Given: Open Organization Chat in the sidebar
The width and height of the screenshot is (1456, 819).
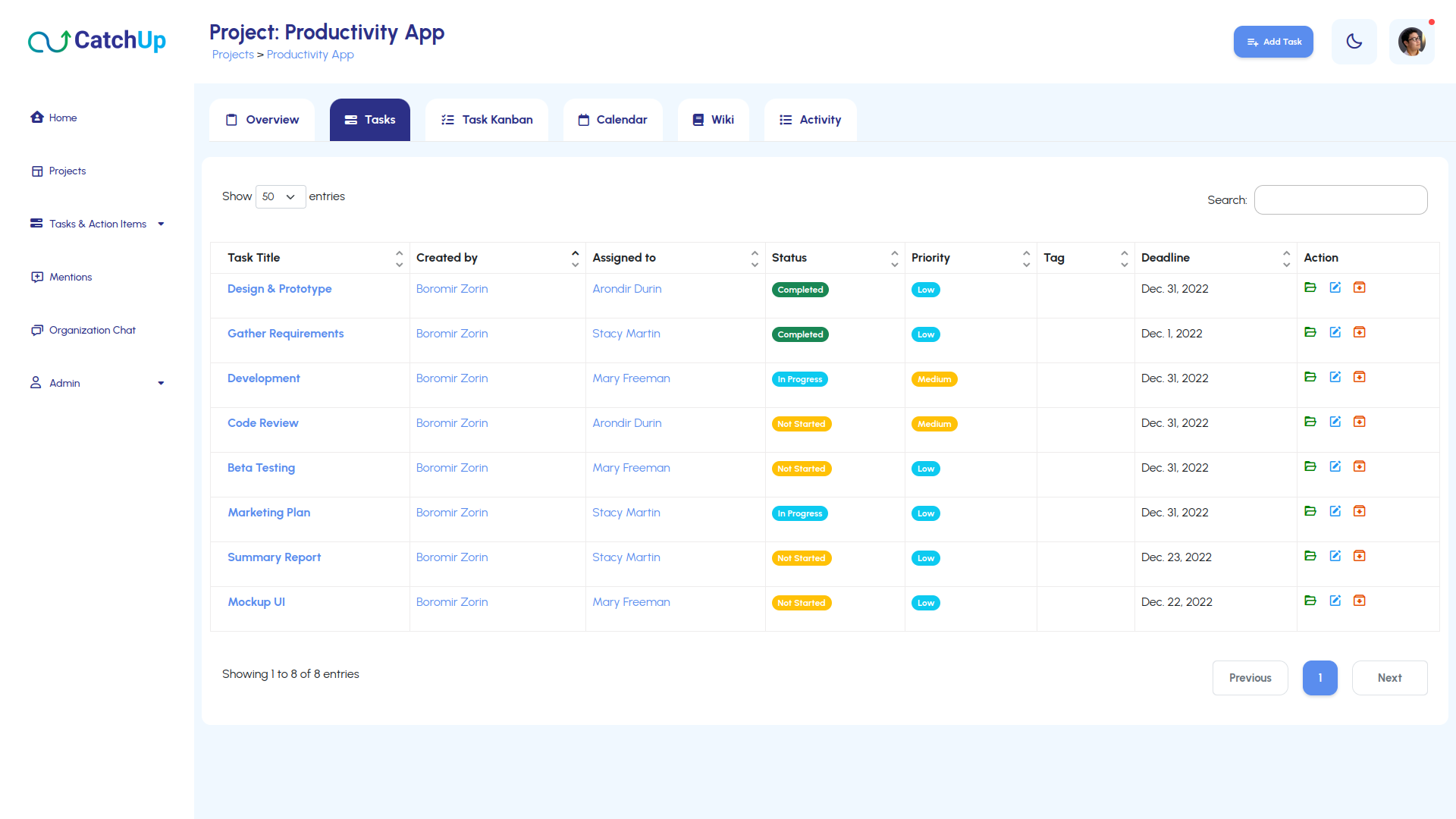Looking at the screenshot, I should (91, 330).
